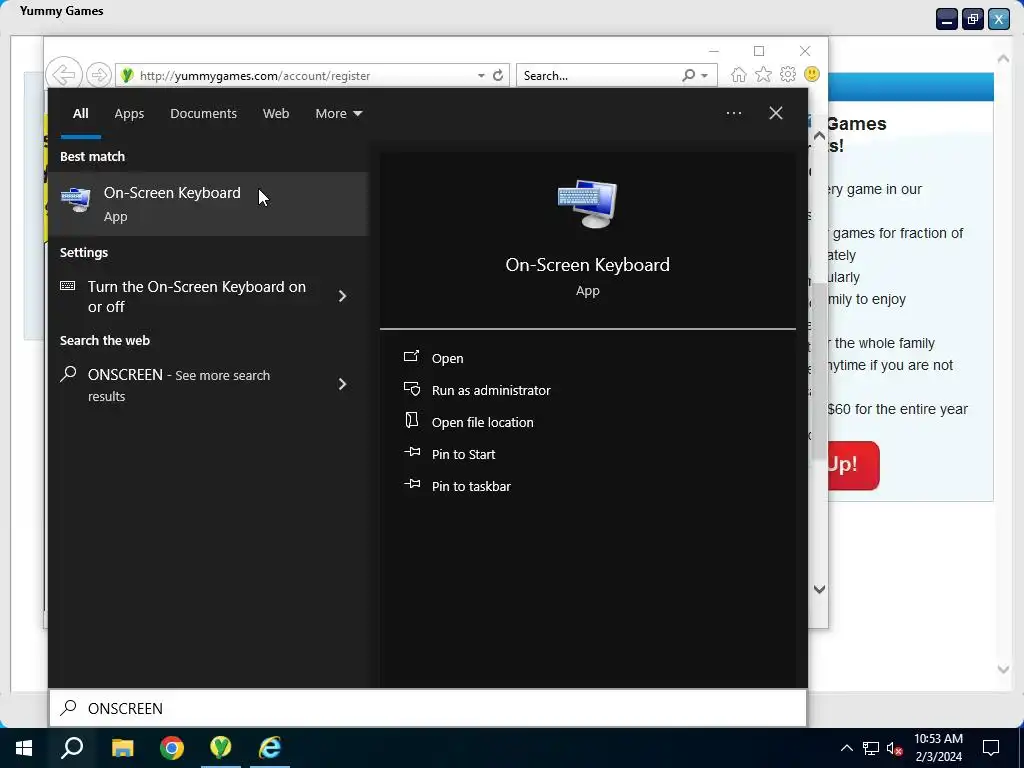Click the taskbar search magnifier button
This screenshot has width=1024, height=768.
tap(72, 748)
